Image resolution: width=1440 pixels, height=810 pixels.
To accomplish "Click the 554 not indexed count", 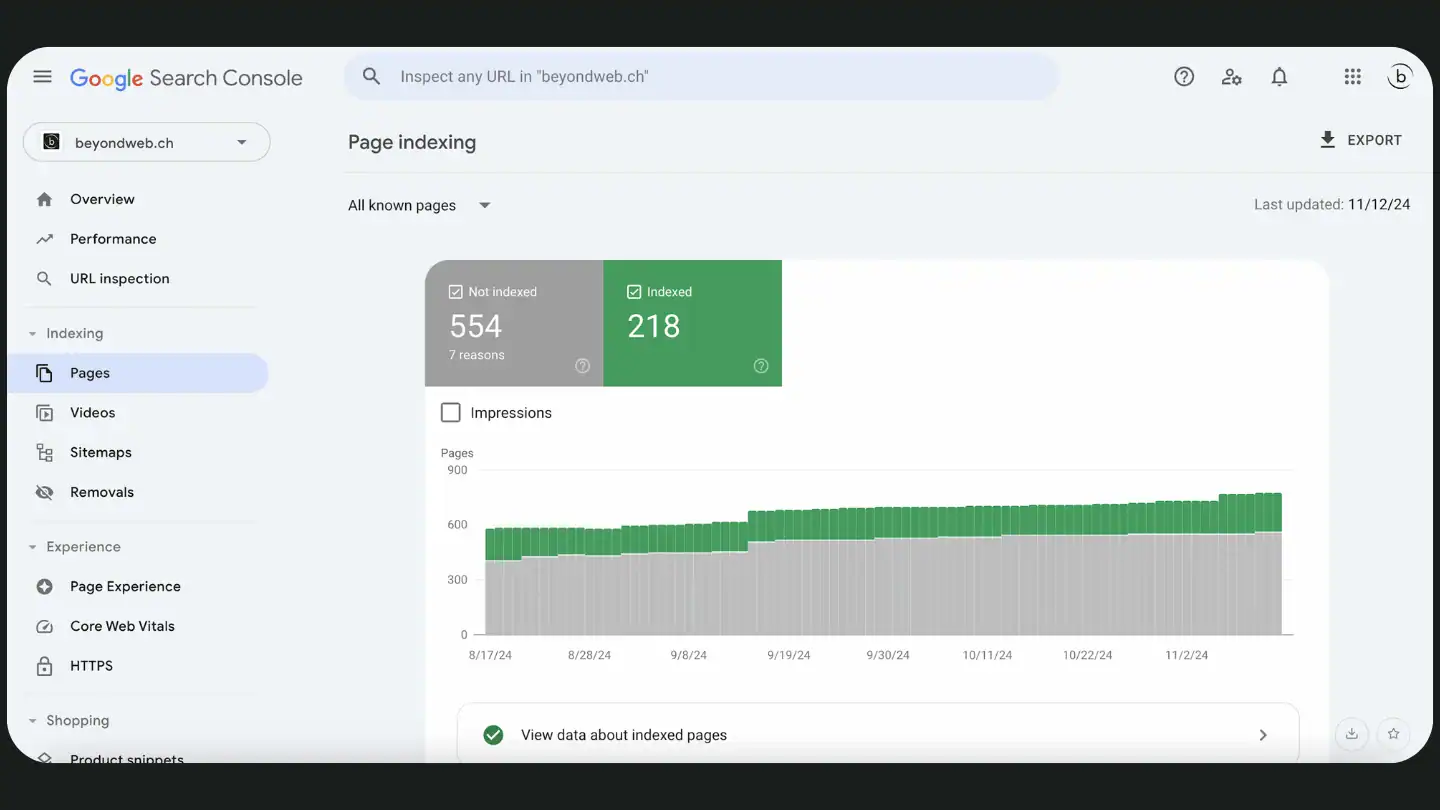I will point(476,326).
